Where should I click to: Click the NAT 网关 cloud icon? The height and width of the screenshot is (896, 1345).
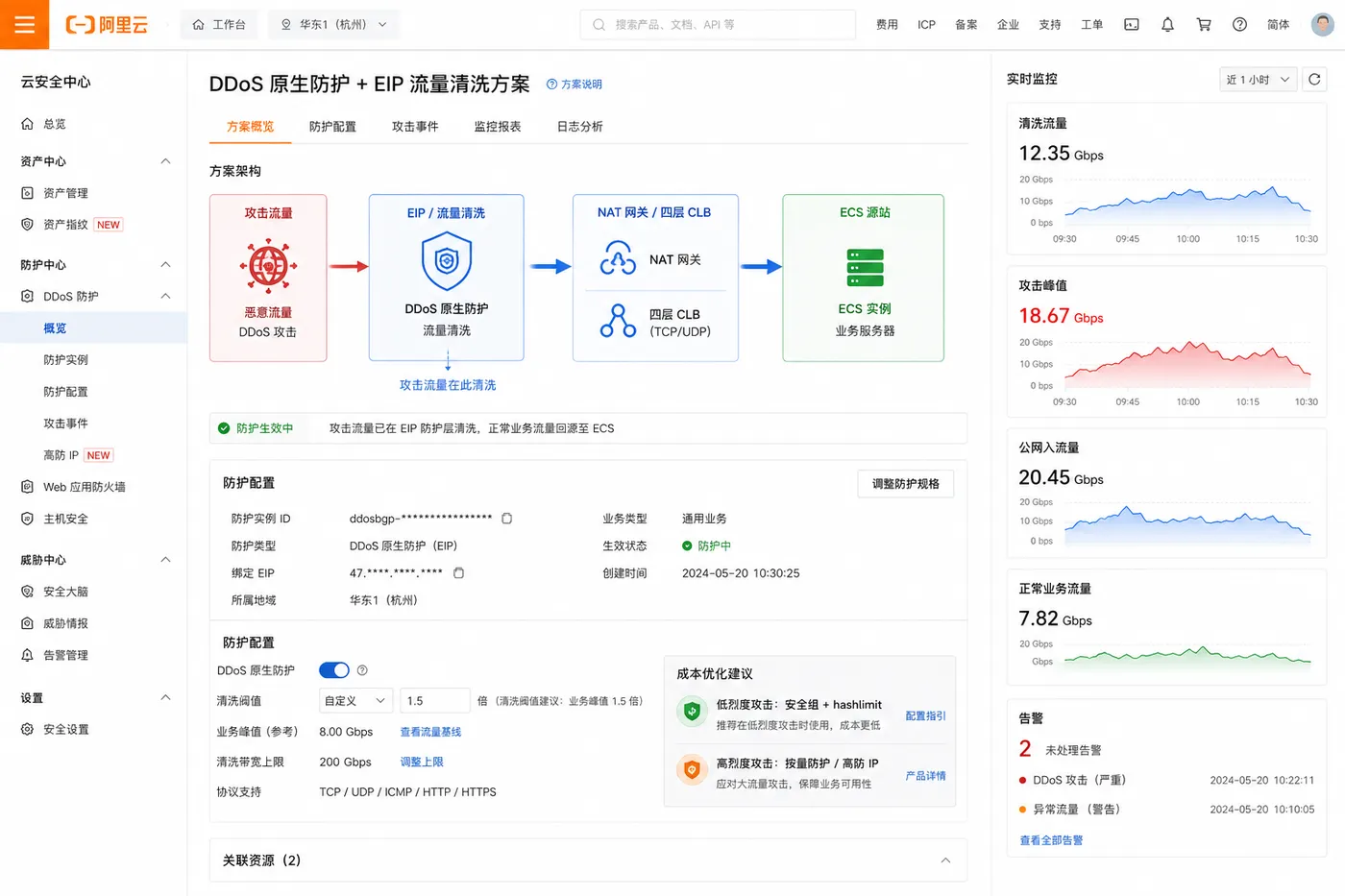click(618, 259)
